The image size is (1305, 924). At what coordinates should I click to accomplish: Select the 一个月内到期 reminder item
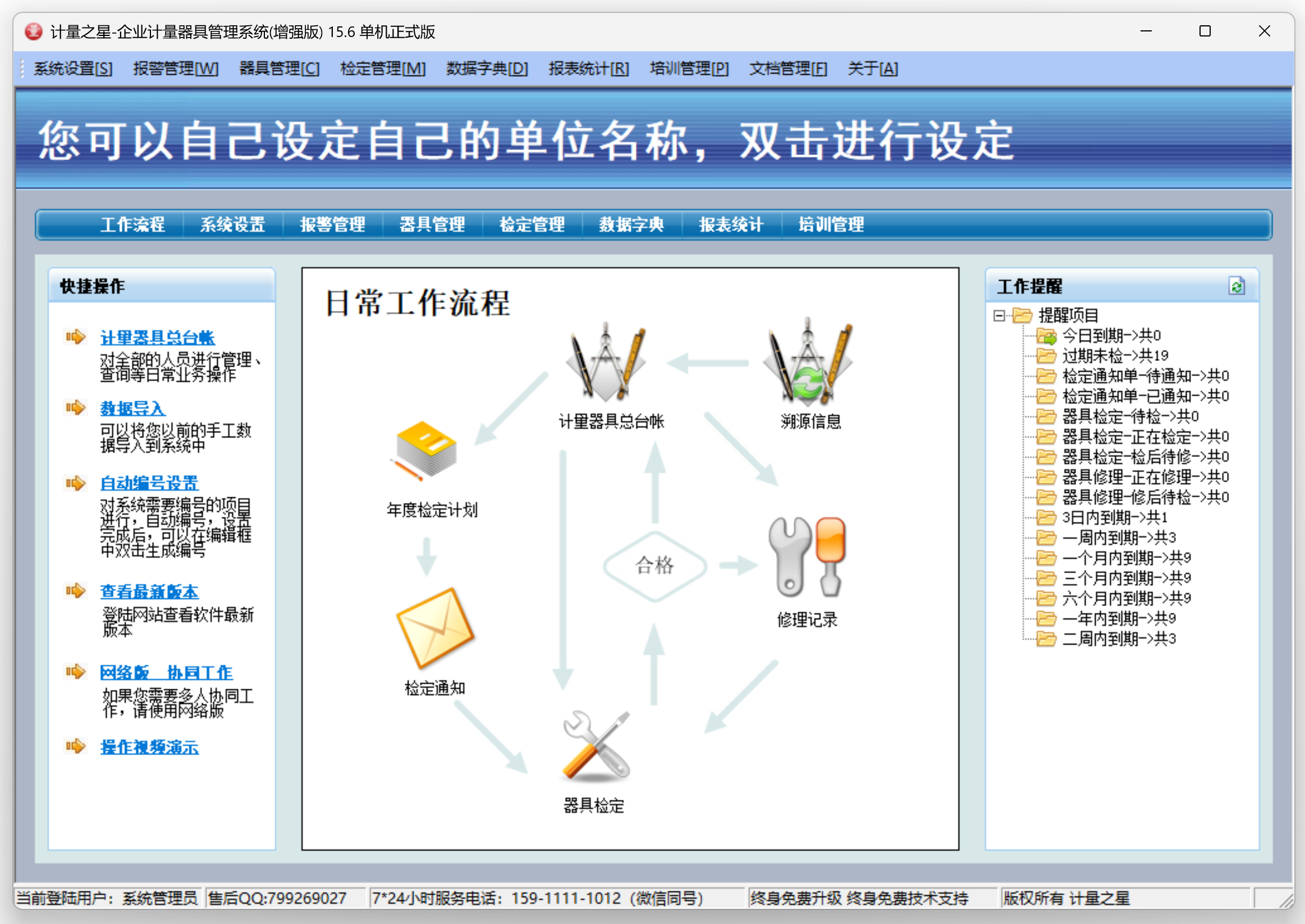tap(1126, 558)
